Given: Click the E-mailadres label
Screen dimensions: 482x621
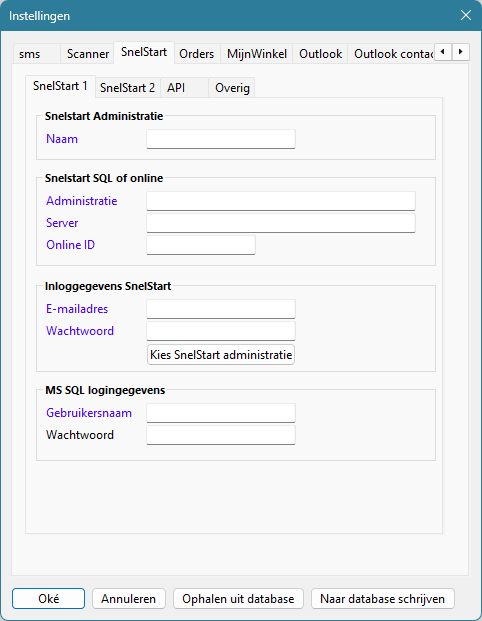Looking at the screenshot, I should click(77, 309).
